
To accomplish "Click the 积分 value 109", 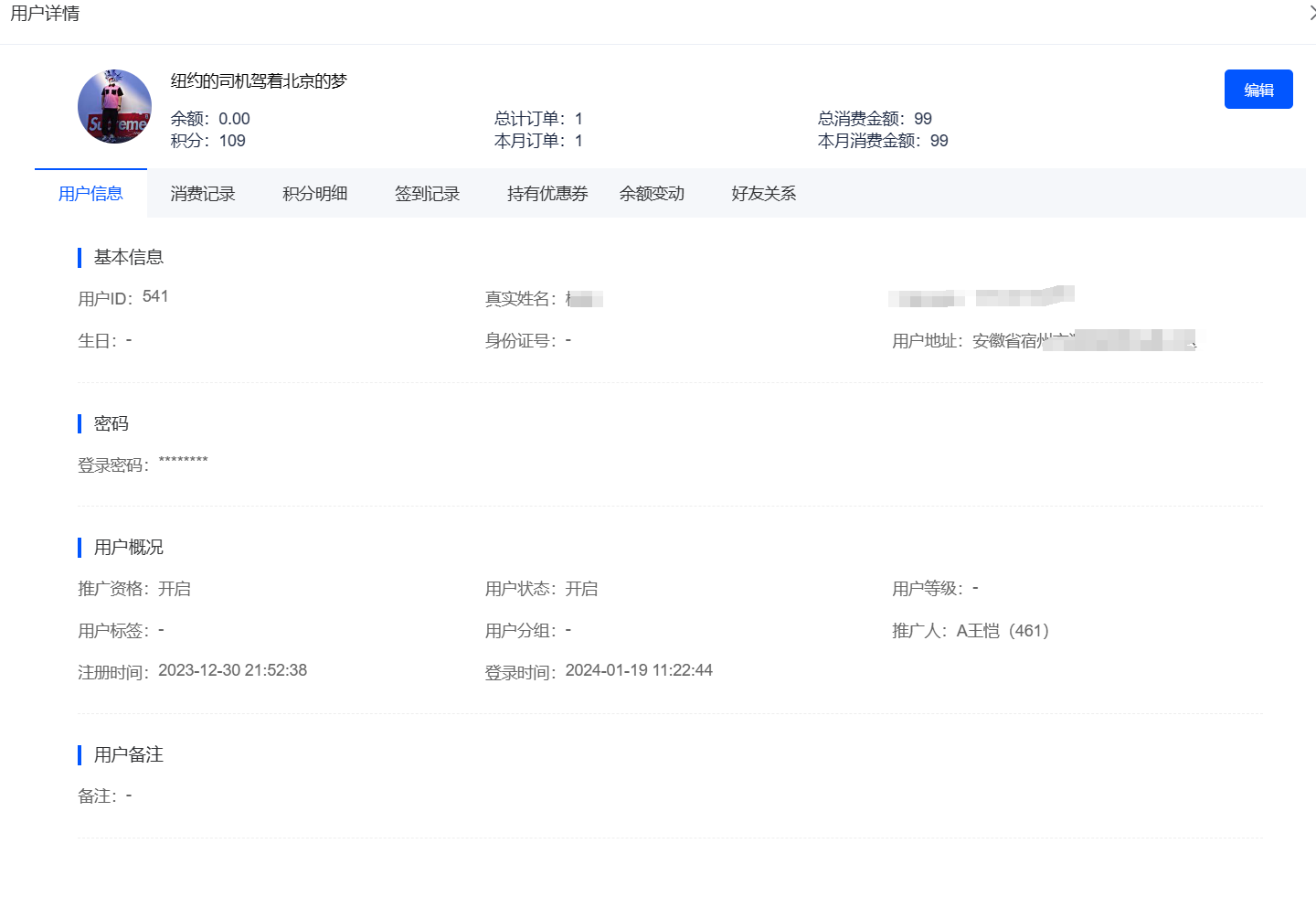I will (x=232, y=141).
